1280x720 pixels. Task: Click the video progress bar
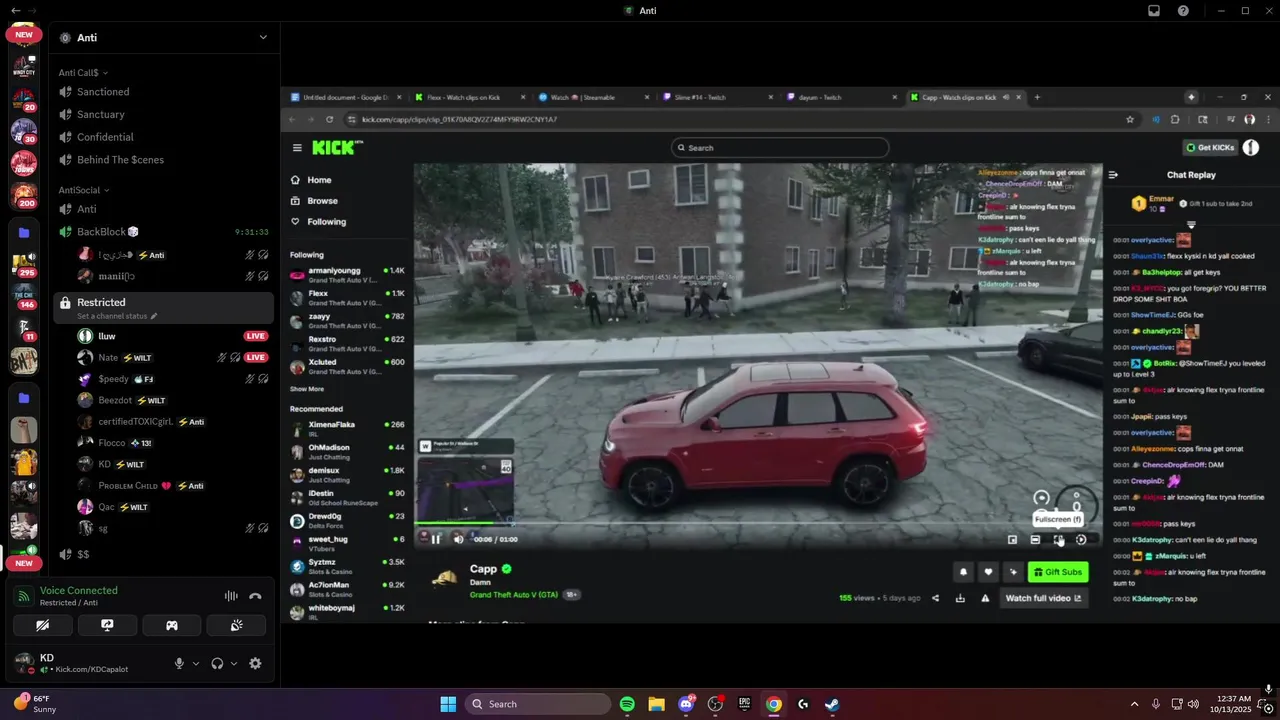tap(758, 522)
